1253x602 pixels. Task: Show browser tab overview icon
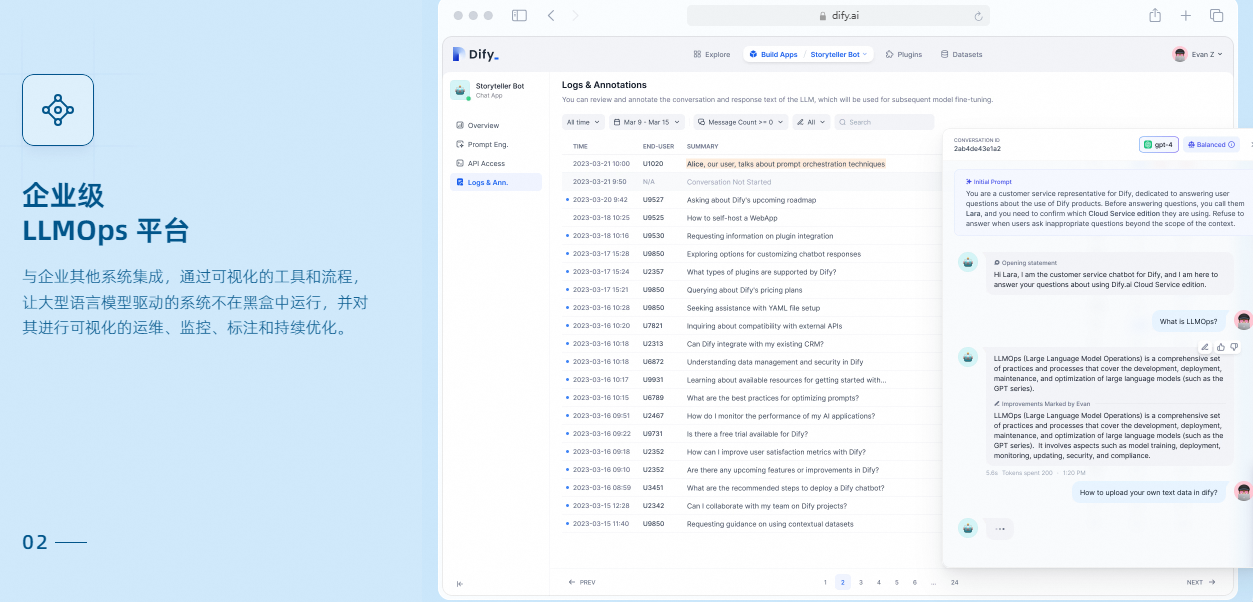coord(1217,15)
